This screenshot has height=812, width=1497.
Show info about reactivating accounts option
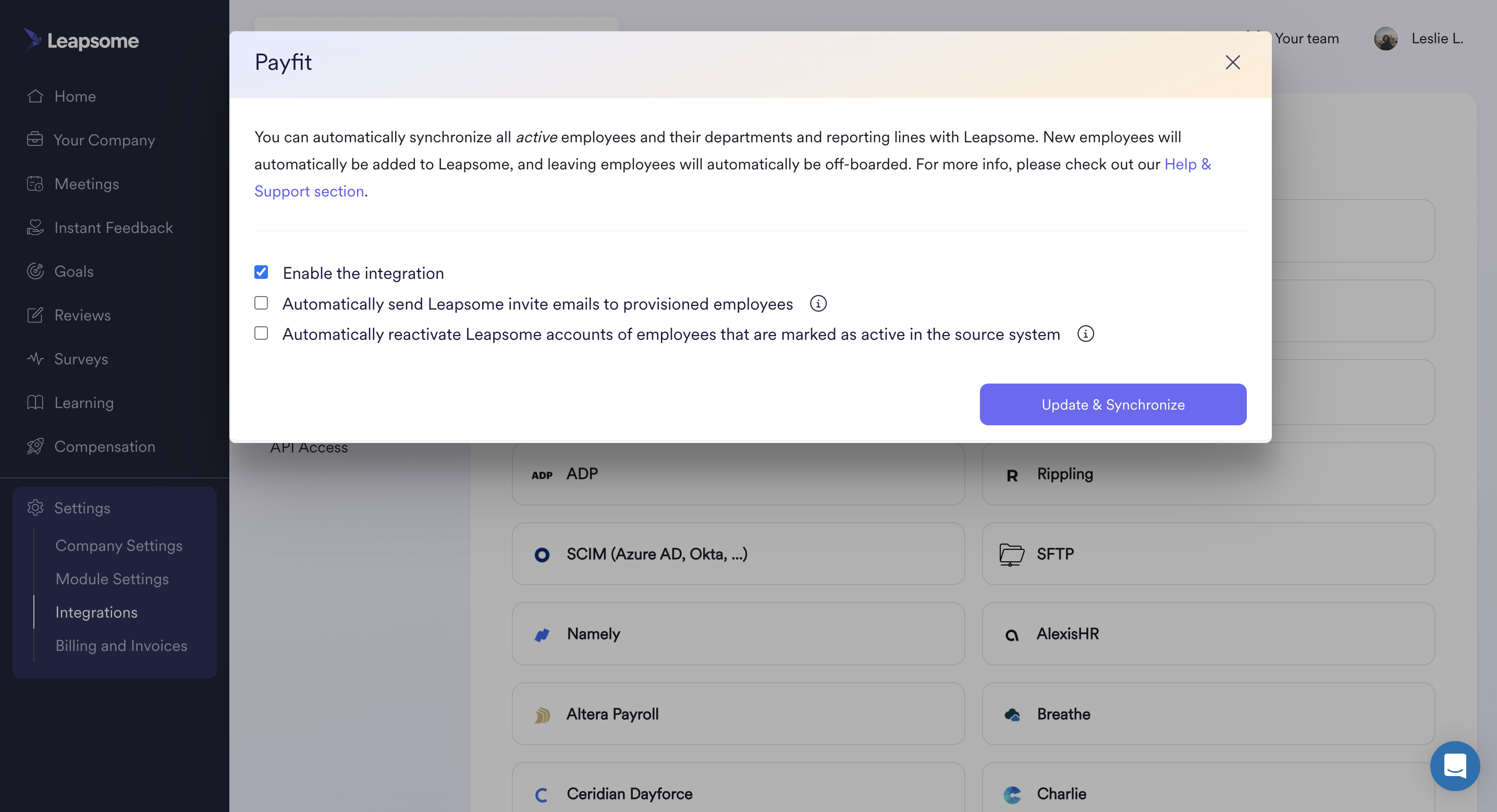pos(1086,334)
